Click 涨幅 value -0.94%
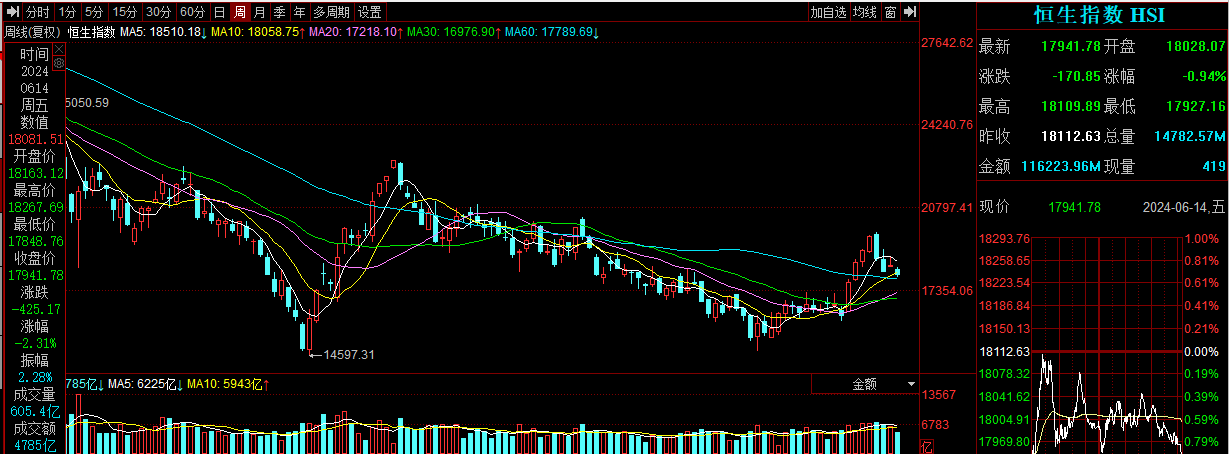The image size is (1229, 454). point(1204,77)
